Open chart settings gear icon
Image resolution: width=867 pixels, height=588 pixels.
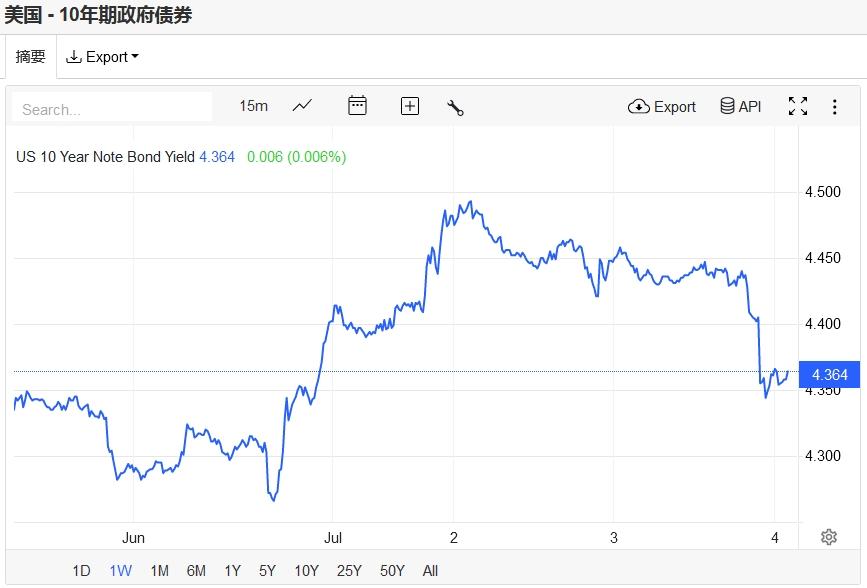[828, 537]
